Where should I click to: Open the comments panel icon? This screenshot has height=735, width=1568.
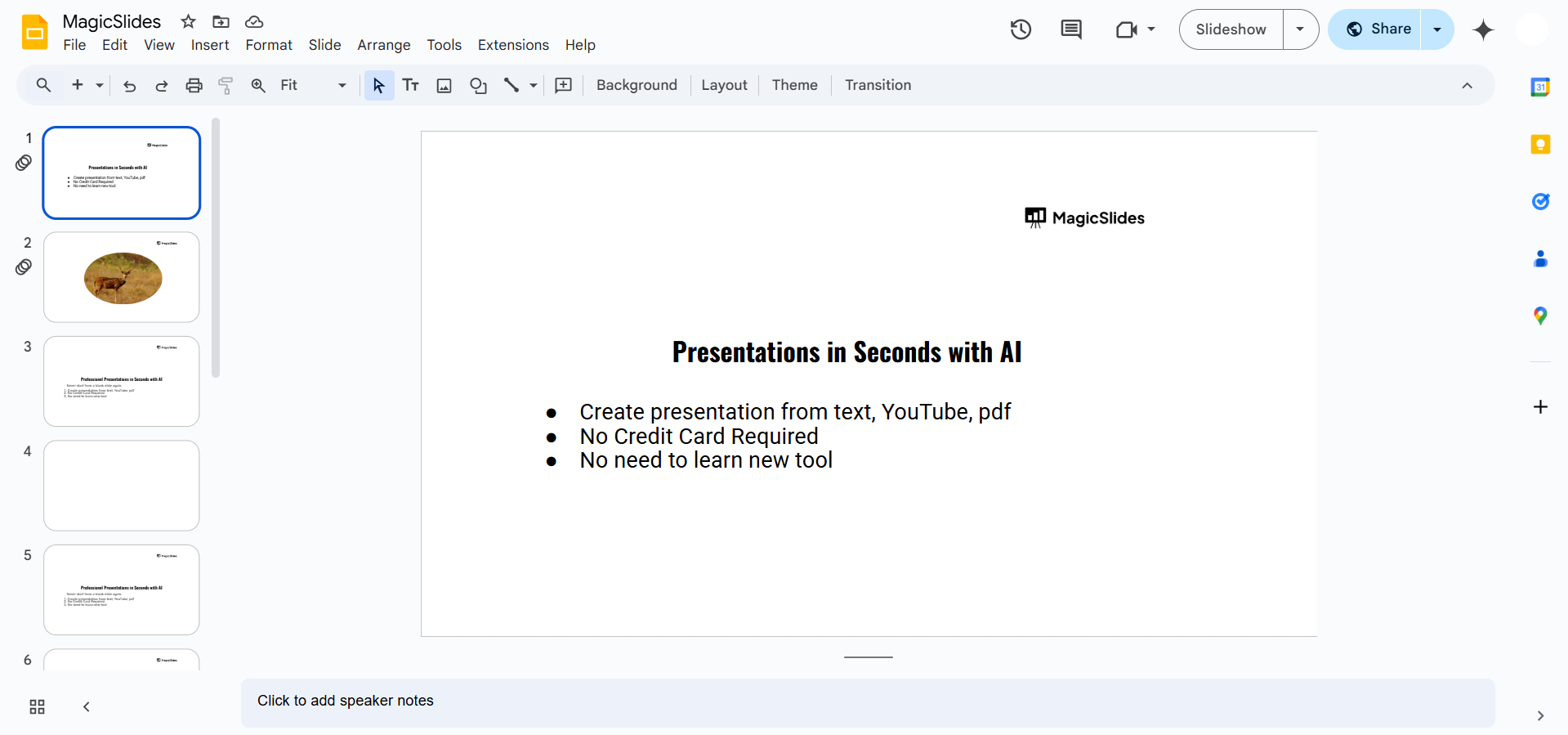[x=1070, y=30]
